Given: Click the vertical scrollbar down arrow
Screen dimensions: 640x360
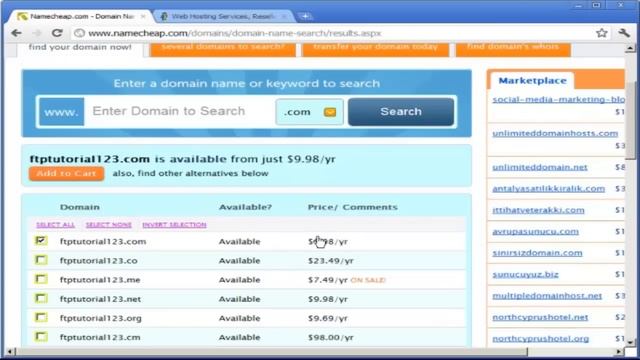Looking at the screenshot, I should [x=630, y=342].
